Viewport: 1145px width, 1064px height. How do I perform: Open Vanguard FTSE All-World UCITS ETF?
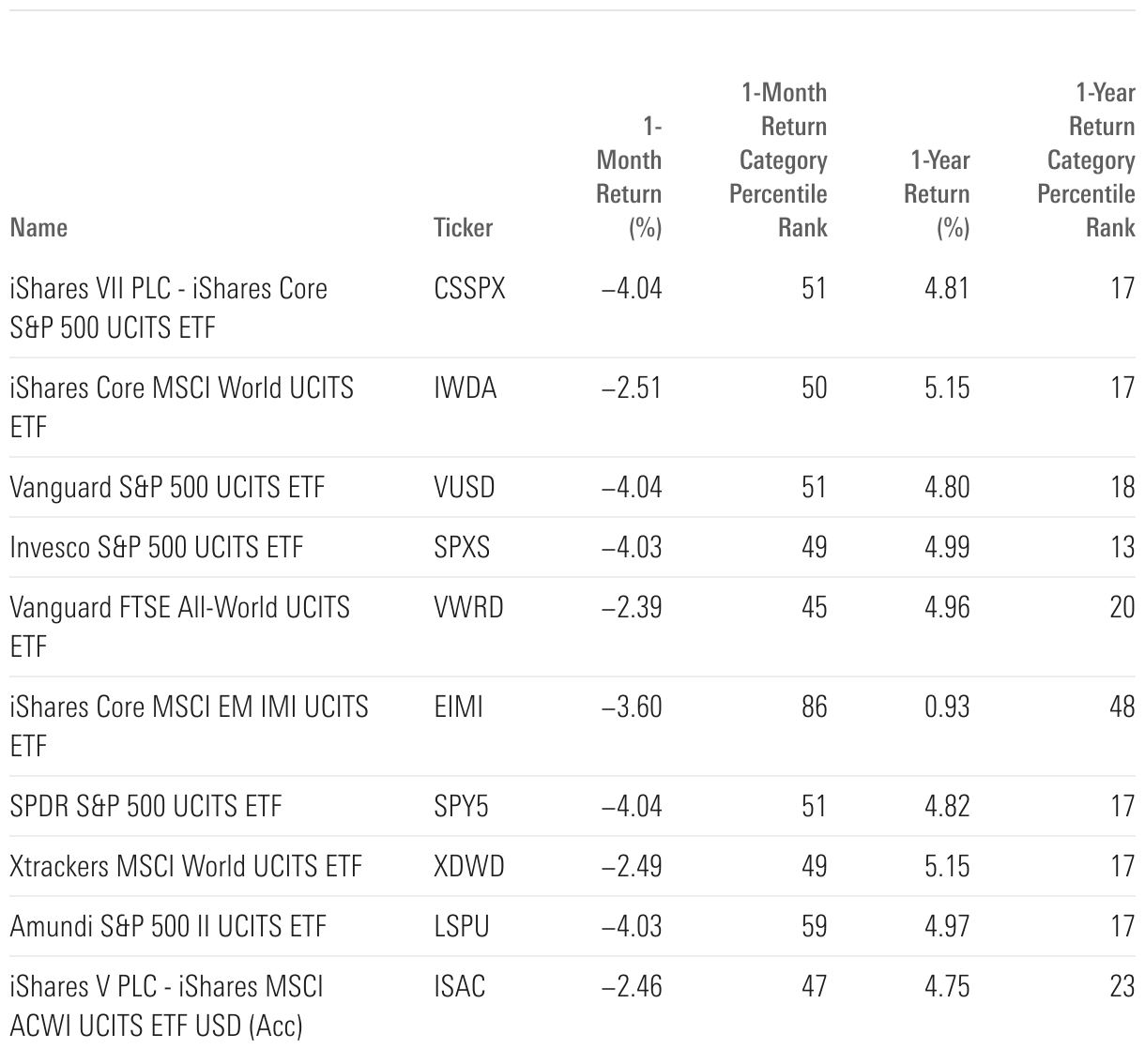coord(179,627)
